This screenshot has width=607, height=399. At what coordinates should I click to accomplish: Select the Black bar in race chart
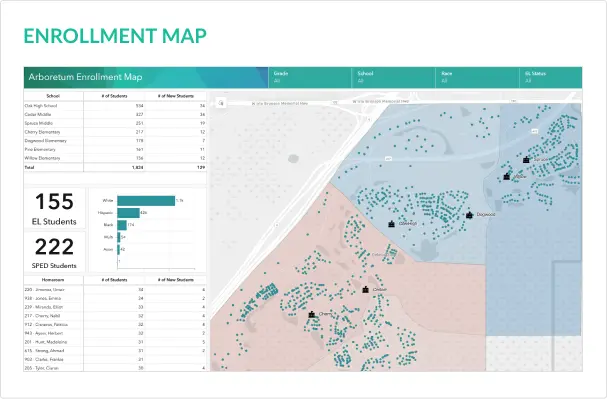click(122, 225)
